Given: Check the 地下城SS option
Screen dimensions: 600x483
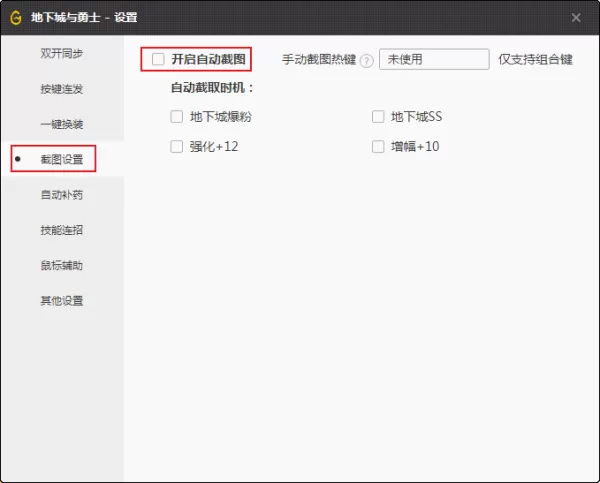Looking at the screenshot, I should tap(378, 116).
